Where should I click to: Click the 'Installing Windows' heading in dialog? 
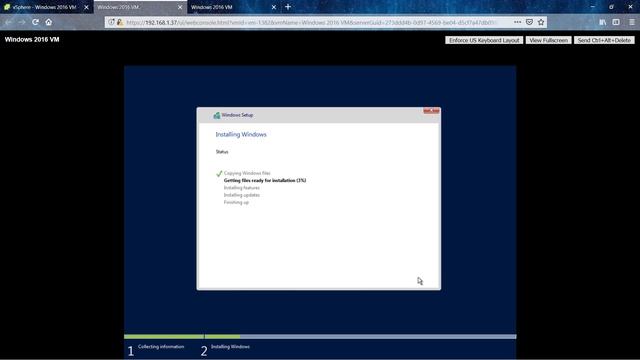coord(241,134)
